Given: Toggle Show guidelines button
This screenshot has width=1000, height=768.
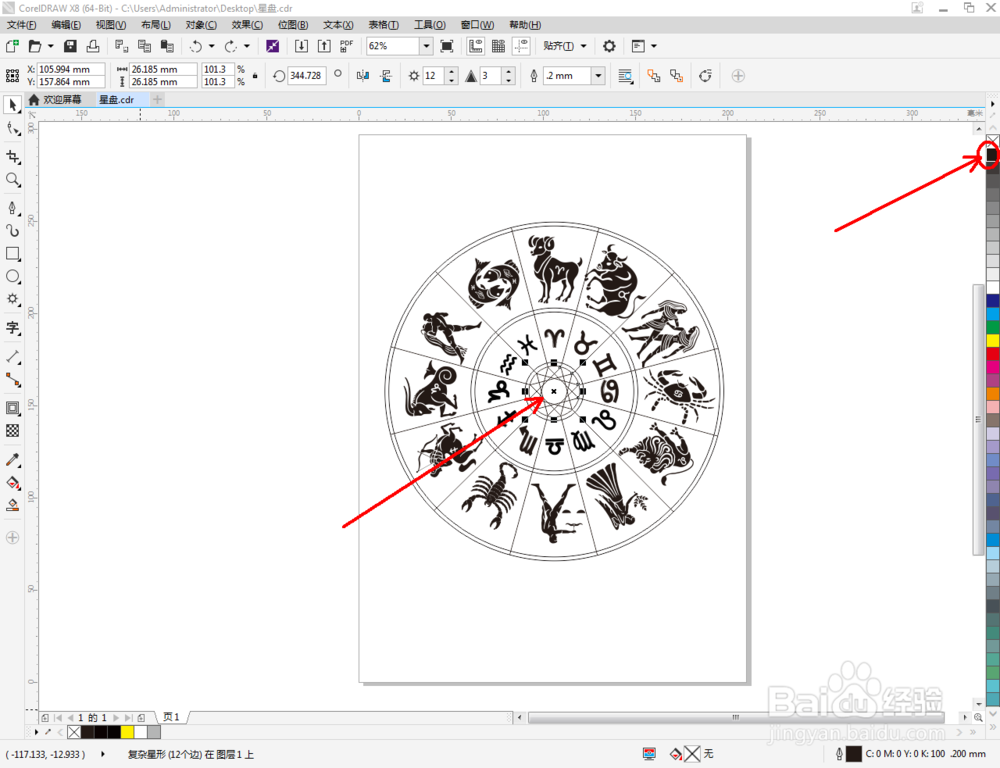Looking at the screenshot, I should click(x=522, y=46).
